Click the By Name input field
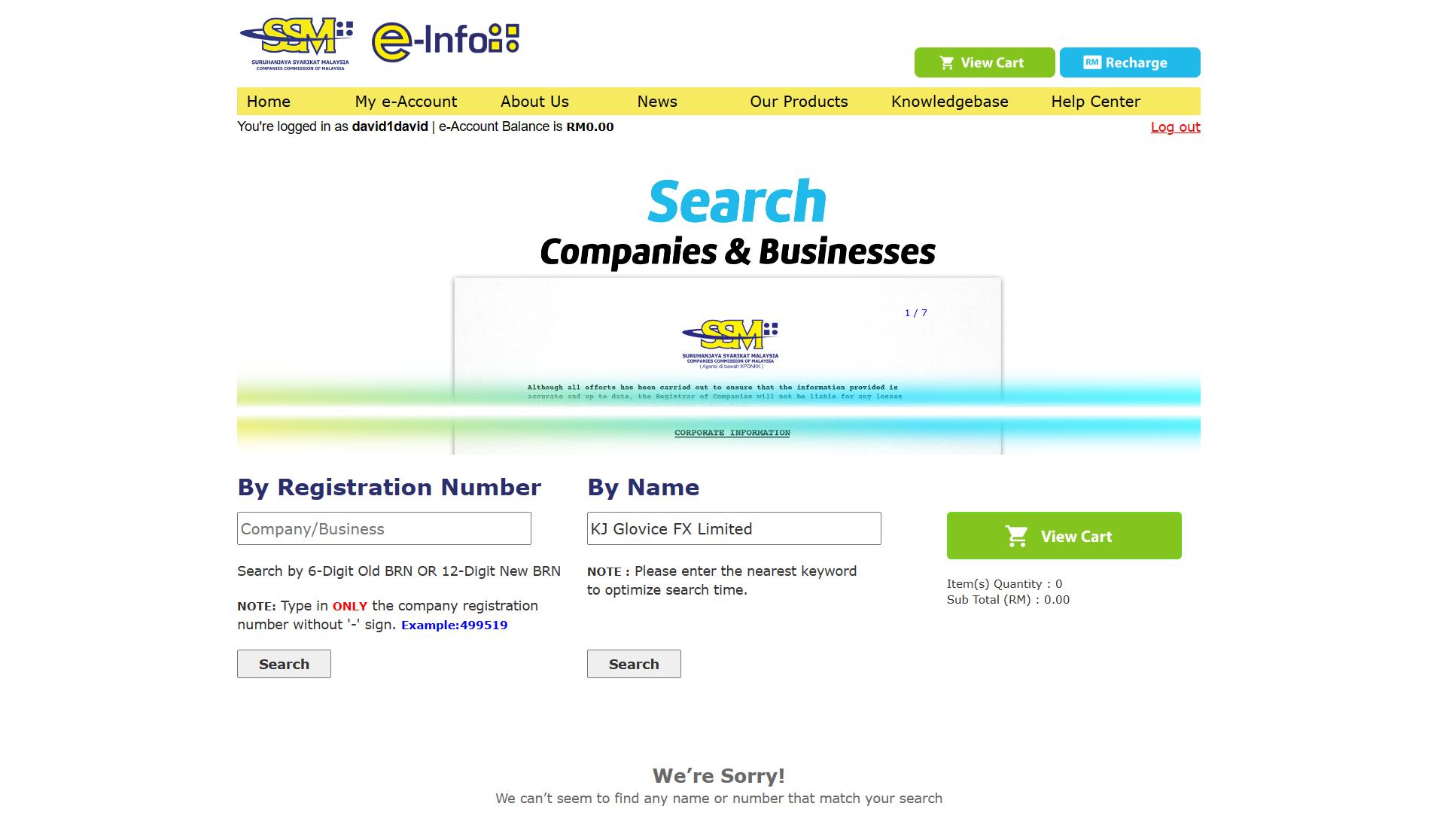Image resolution: width=1446 pixels, height=840 pixels. click(733, 528)
